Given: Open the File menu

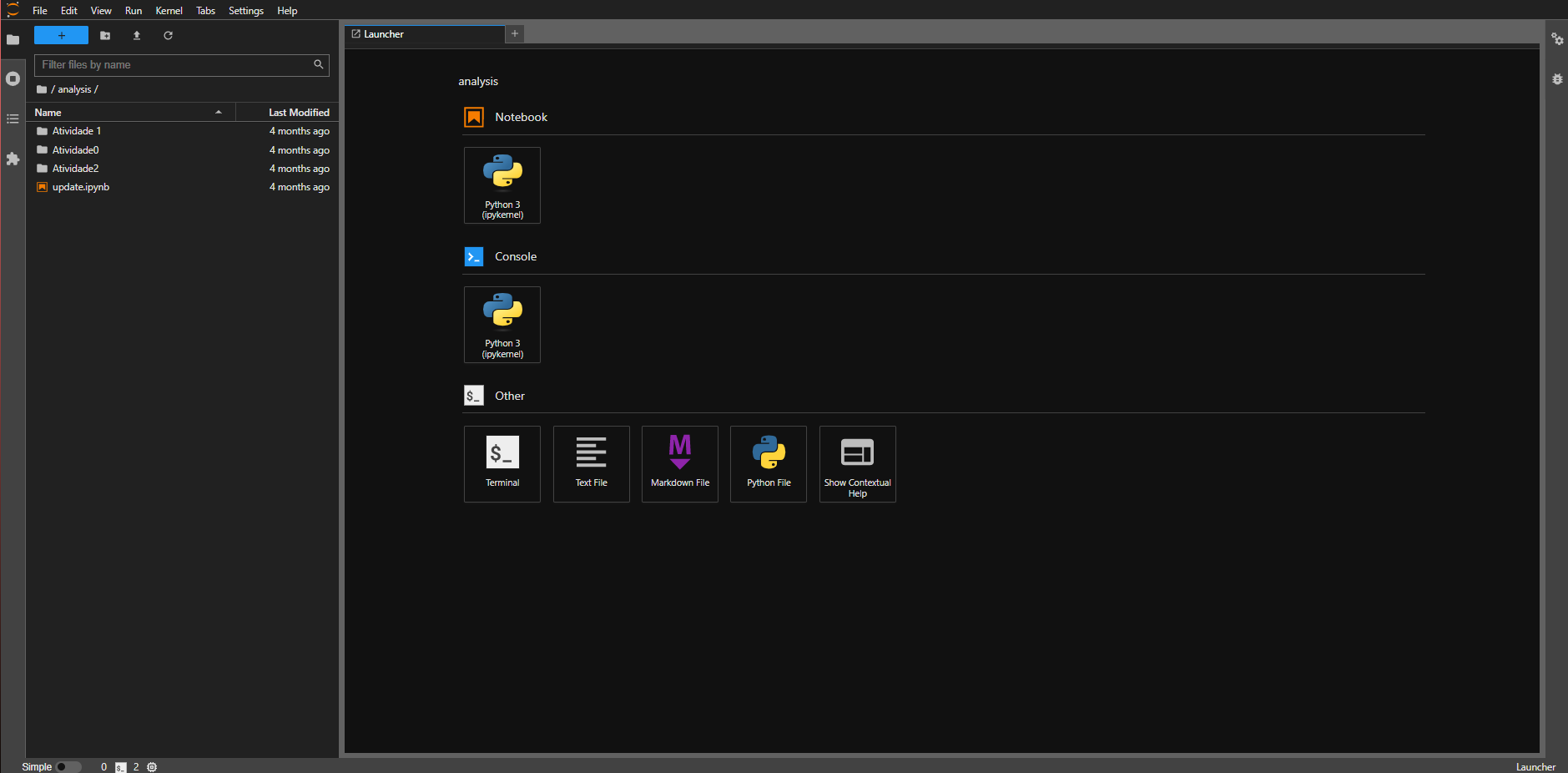Looking at the screenshot, I should (x=40, y=11).
